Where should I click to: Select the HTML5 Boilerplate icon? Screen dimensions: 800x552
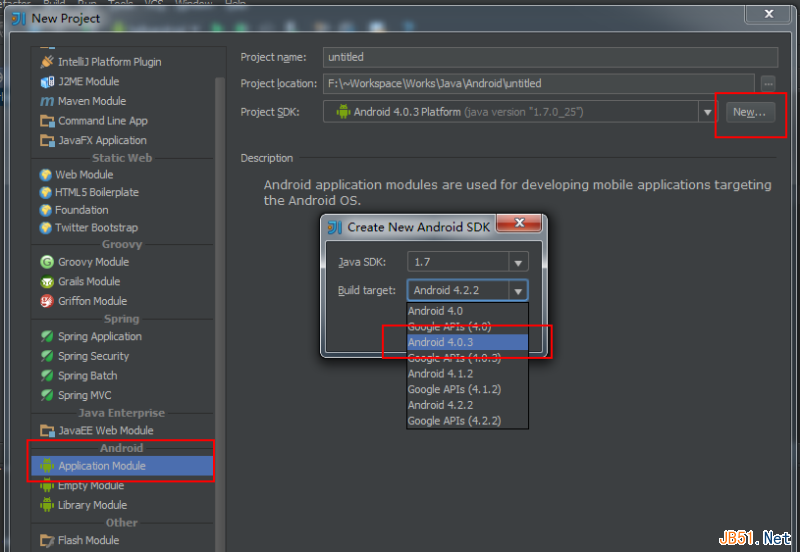45,192
